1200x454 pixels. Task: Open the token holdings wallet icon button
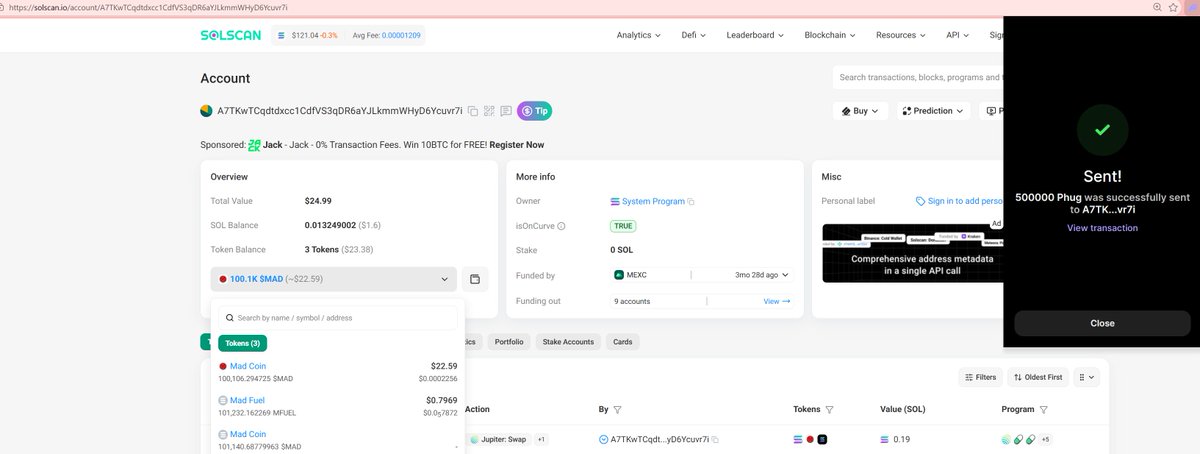click(475, 279)
